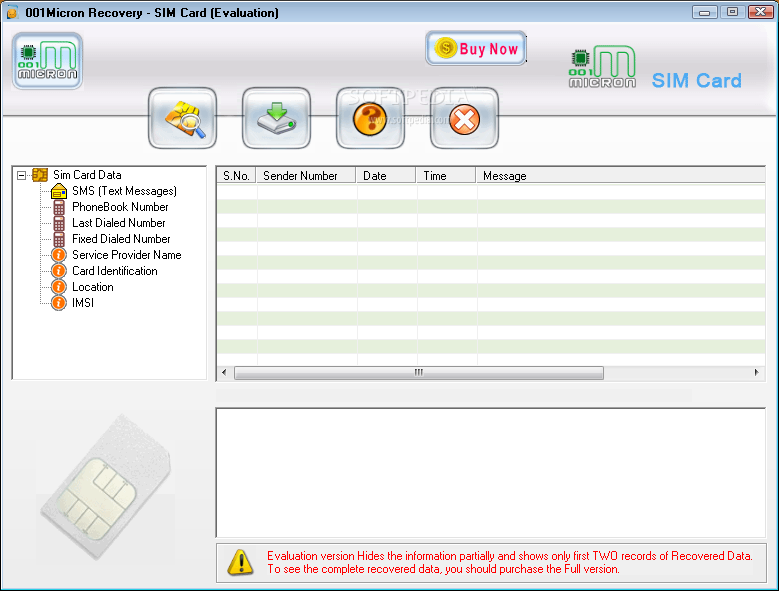Click the Micron SIM Card brand logo
779x591 pixels.
[x=655, y=68]
